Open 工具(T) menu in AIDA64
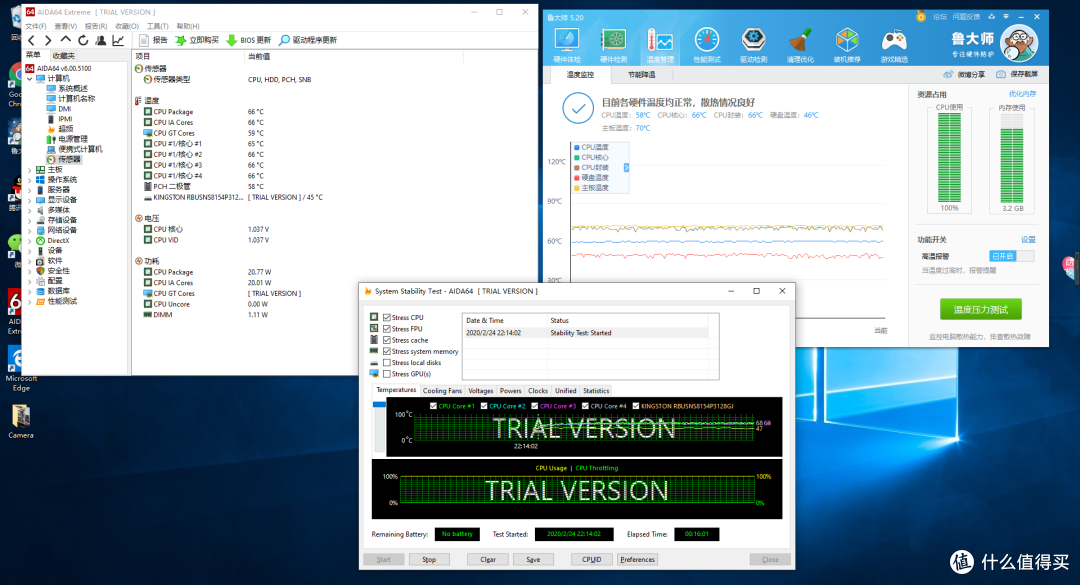Viewport: 1080px width, 585px height. [x=158, y=26]
